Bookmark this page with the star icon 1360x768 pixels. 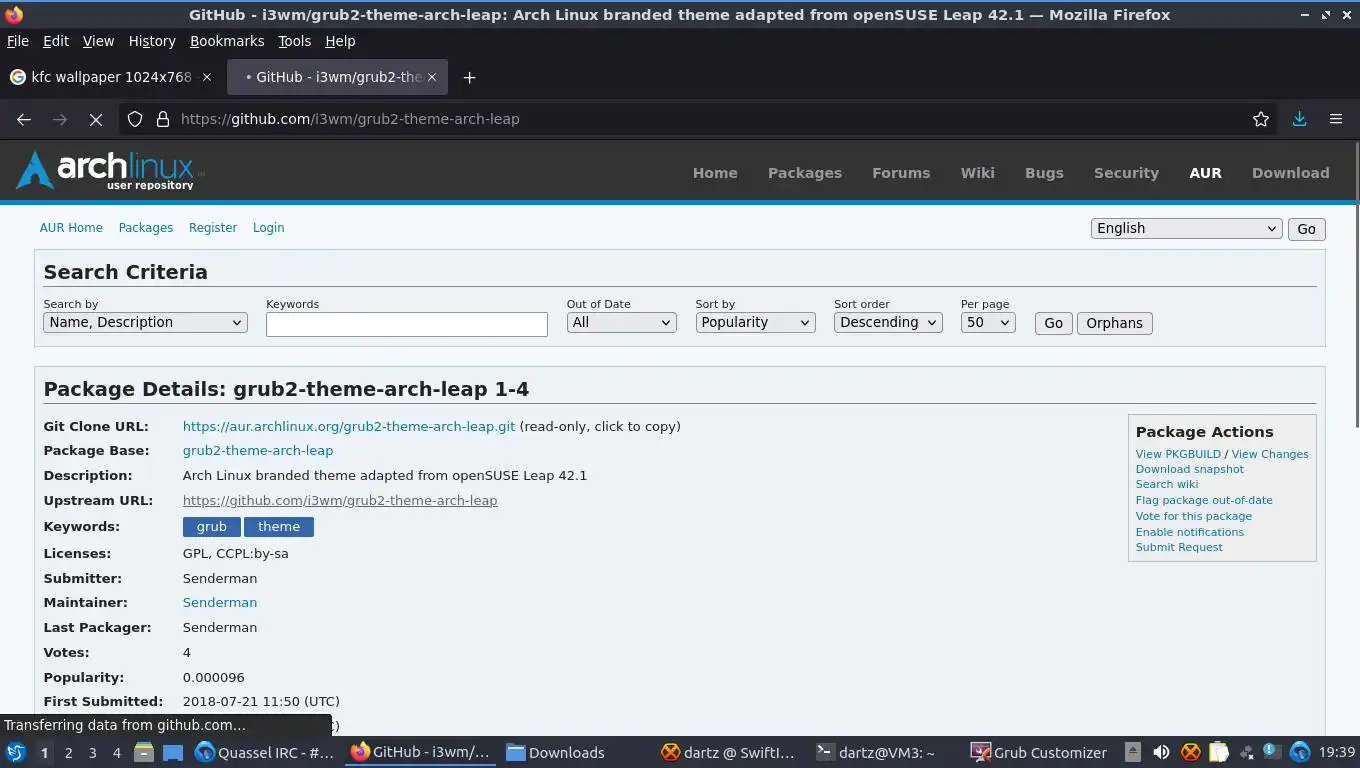point(1261,119)
